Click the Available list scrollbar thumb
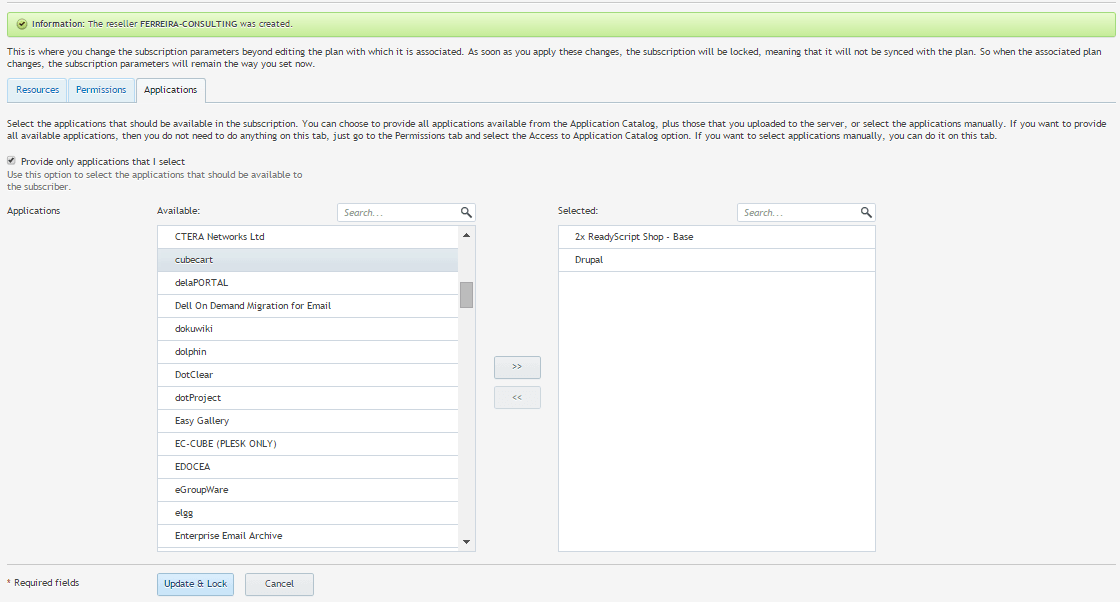Viewport: 1120px width, 602px height. pyautogui.click(x=466, y=295)
